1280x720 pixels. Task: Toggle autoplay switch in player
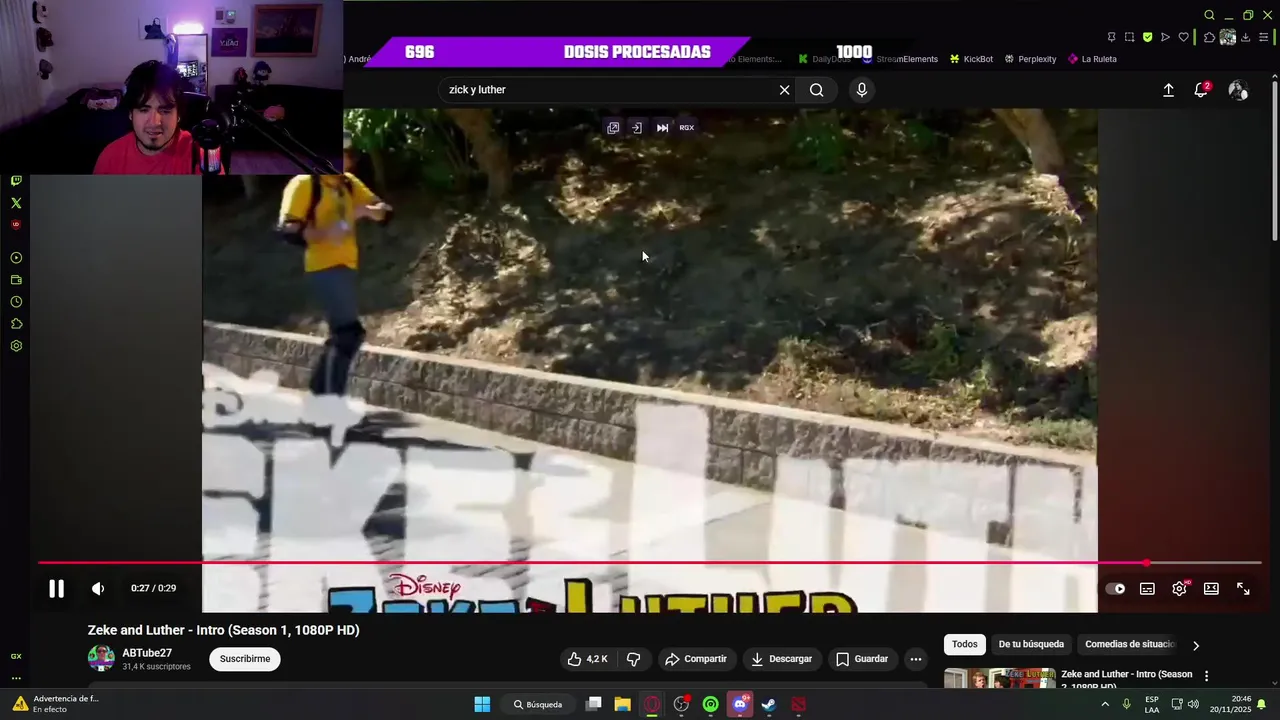click(1115, 589)
